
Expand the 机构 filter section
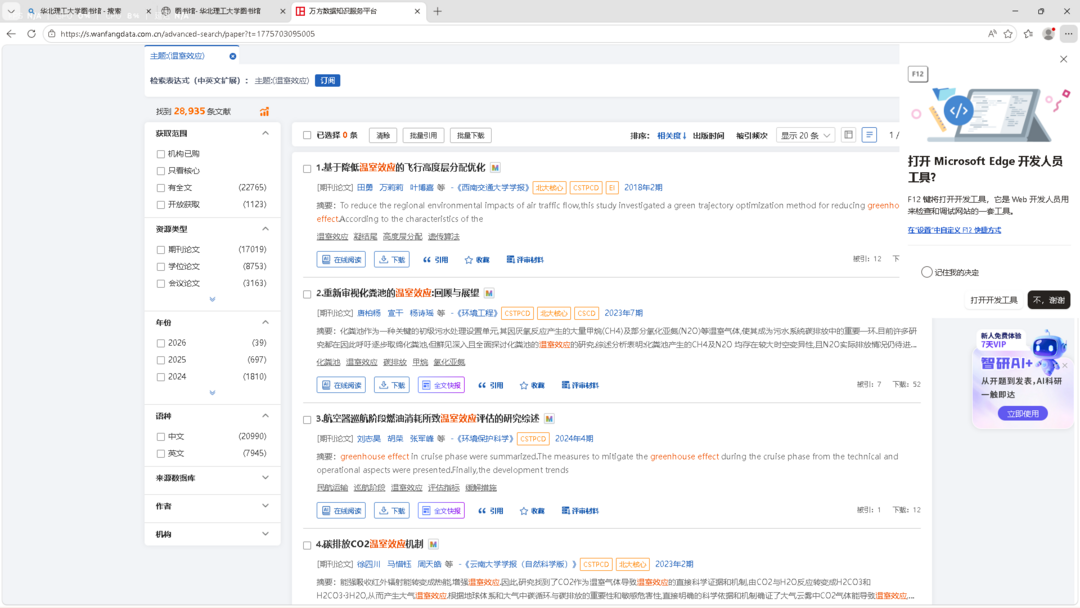tap(265, 534)
